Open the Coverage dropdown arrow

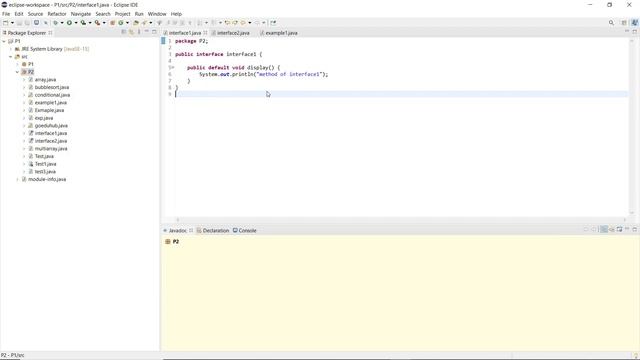click(x=90, y=23)
